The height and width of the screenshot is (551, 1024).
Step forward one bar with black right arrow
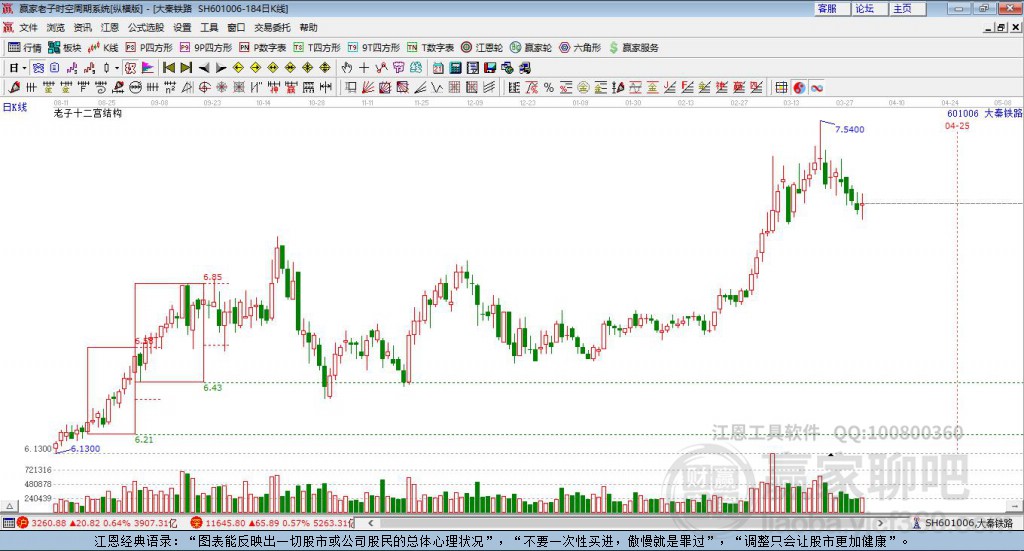coord(221,68)
